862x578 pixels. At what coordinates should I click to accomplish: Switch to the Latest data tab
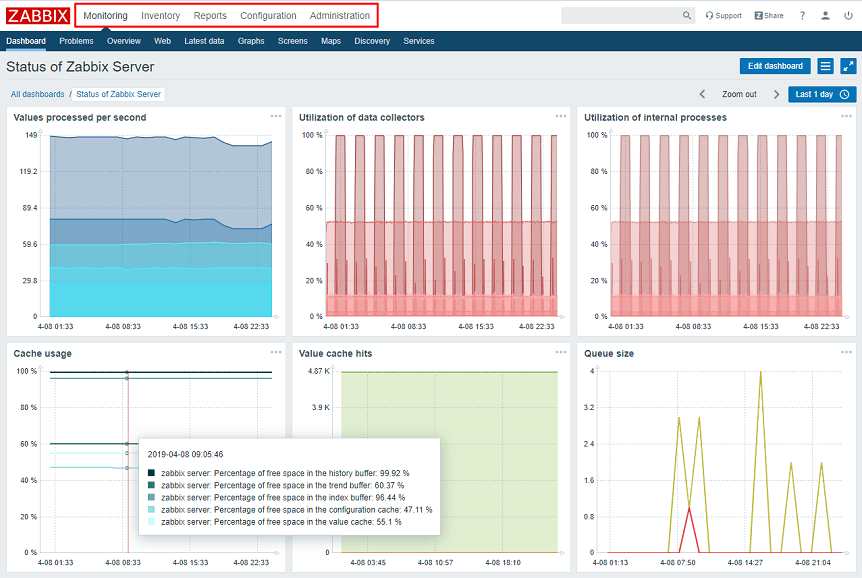coord(204,41)
